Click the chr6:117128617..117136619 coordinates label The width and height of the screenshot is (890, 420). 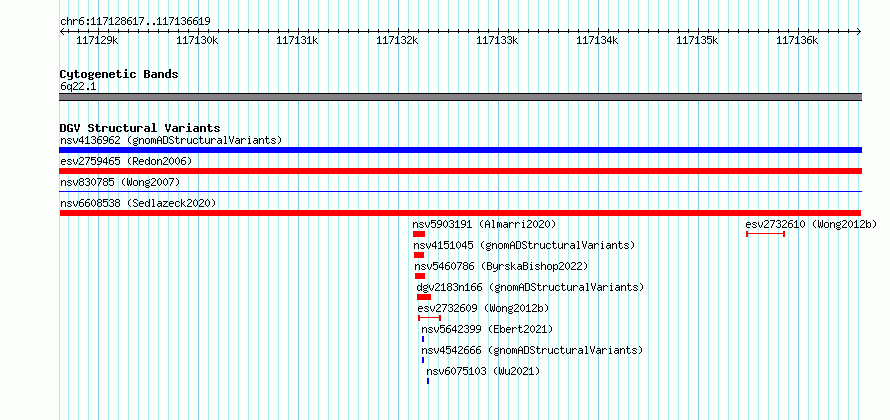tap(135, 21)
